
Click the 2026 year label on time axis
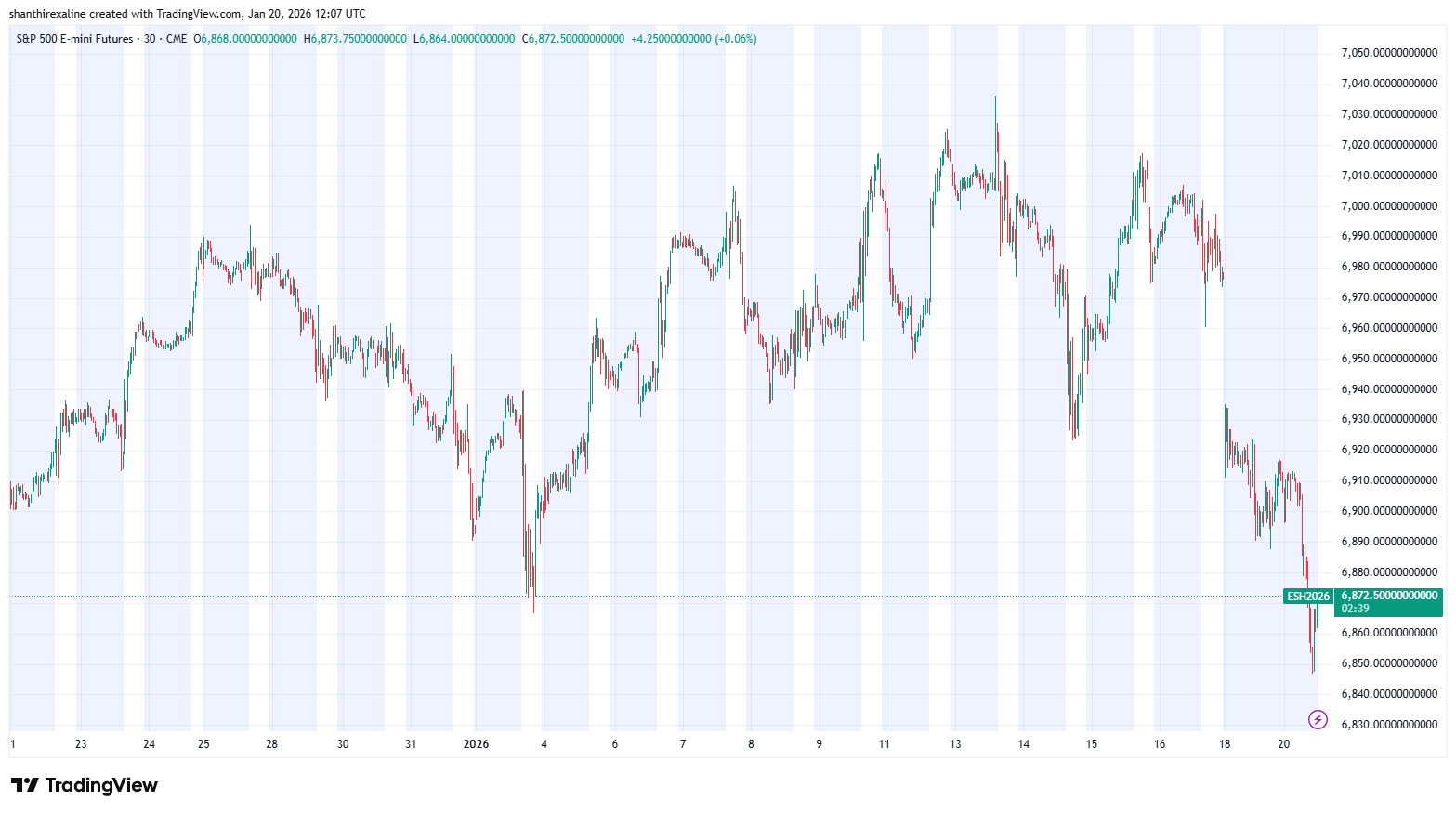pos(476,744)
